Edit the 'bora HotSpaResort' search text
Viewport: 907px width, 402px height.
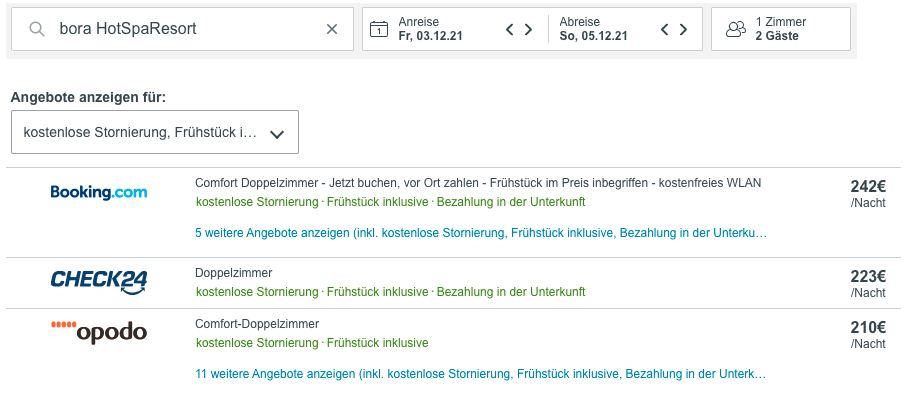click(x=128, y=29)
